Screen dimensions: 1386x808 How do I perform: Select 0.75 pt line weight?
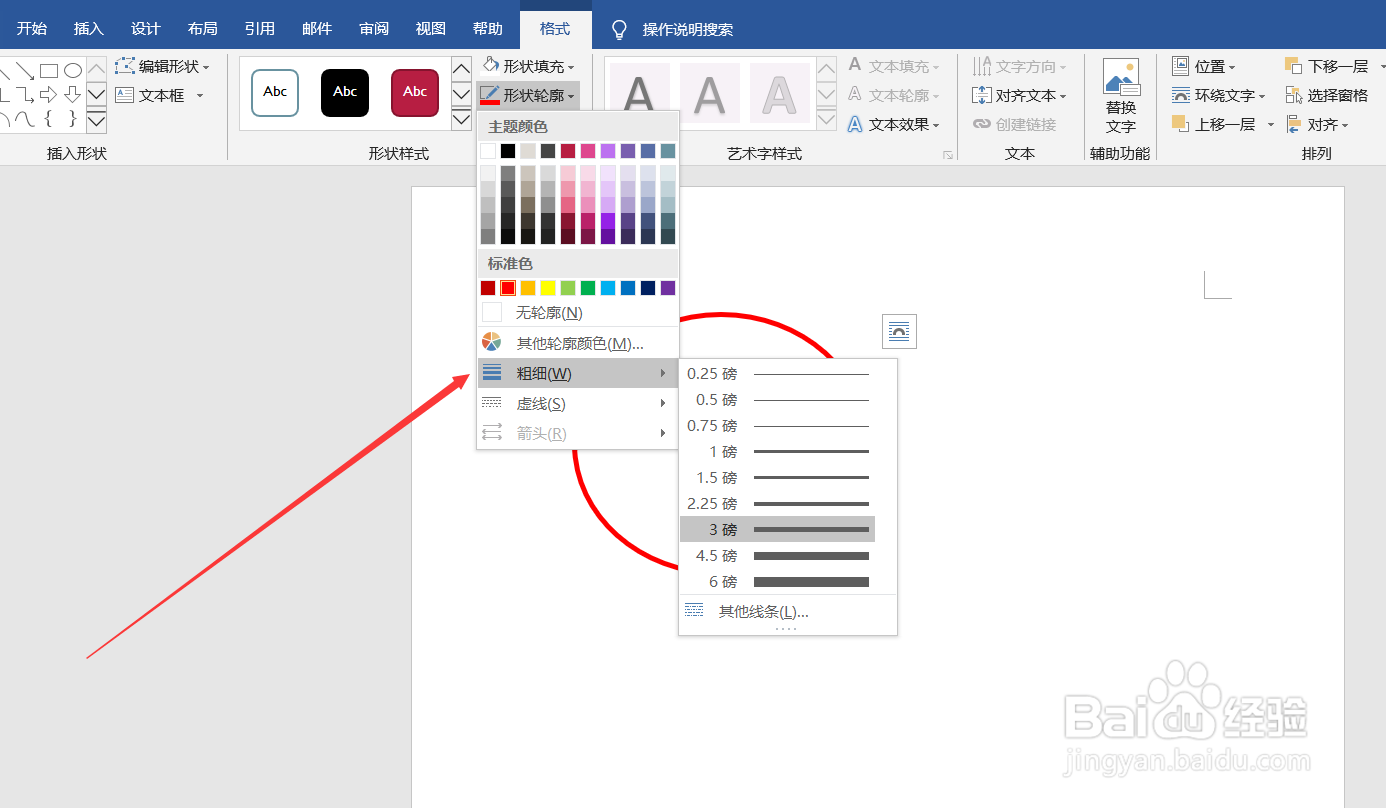point(777,426)
